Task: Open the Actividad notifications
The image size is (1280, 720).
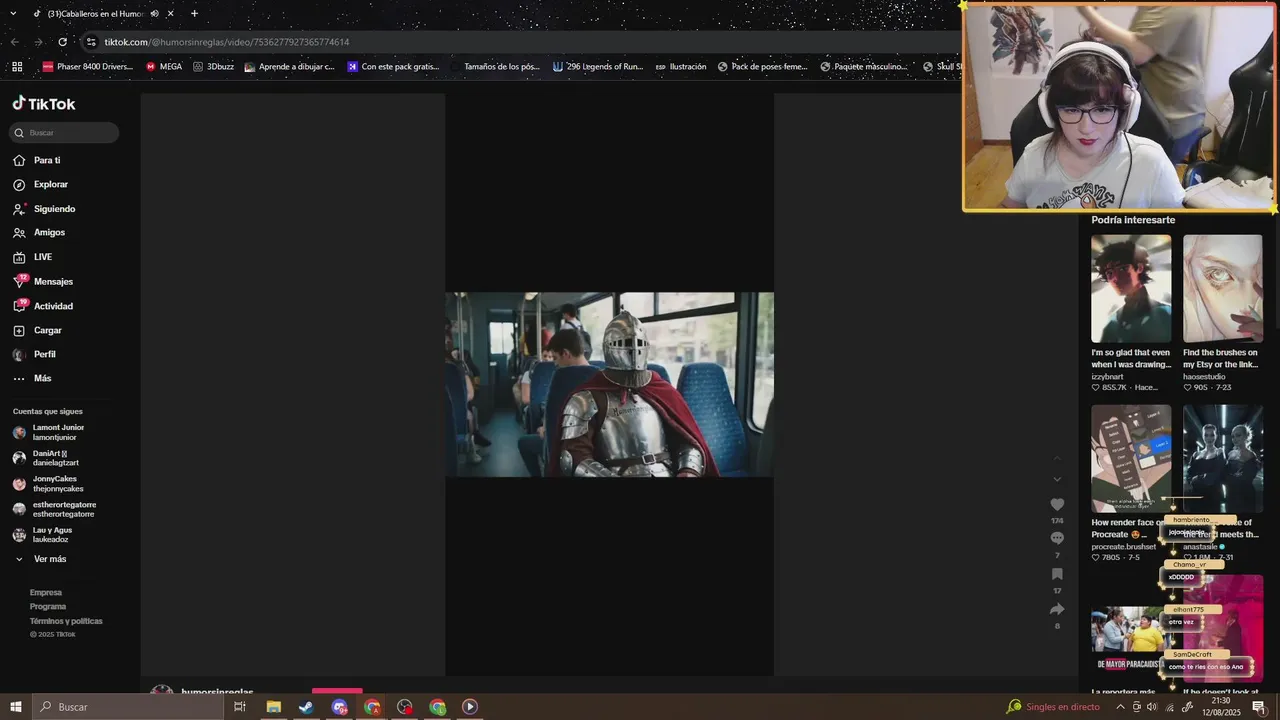Action: (43, 306)
